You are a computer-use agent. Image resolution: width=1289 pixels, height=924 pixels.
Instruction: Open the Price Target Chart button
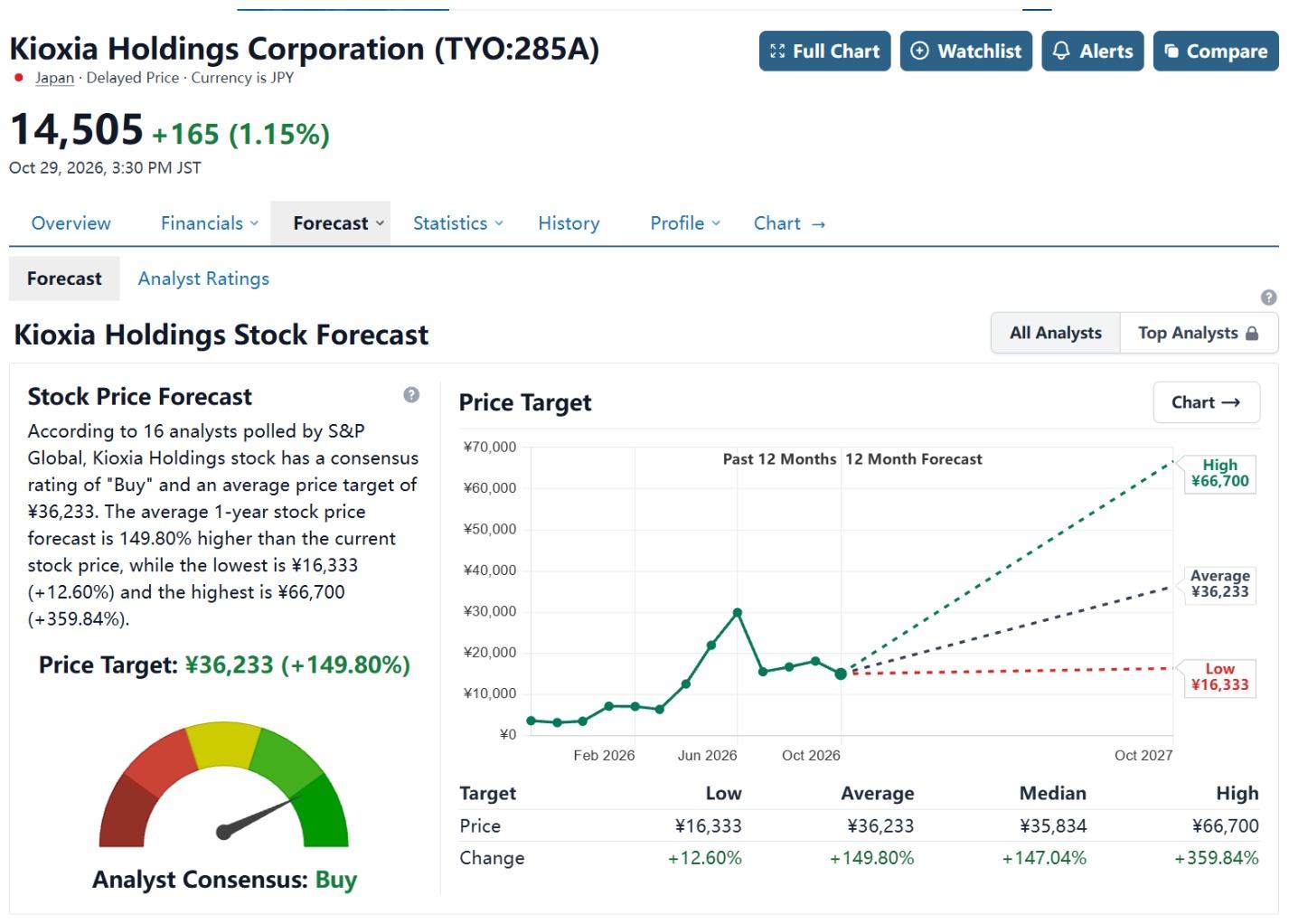[1206, 402]
